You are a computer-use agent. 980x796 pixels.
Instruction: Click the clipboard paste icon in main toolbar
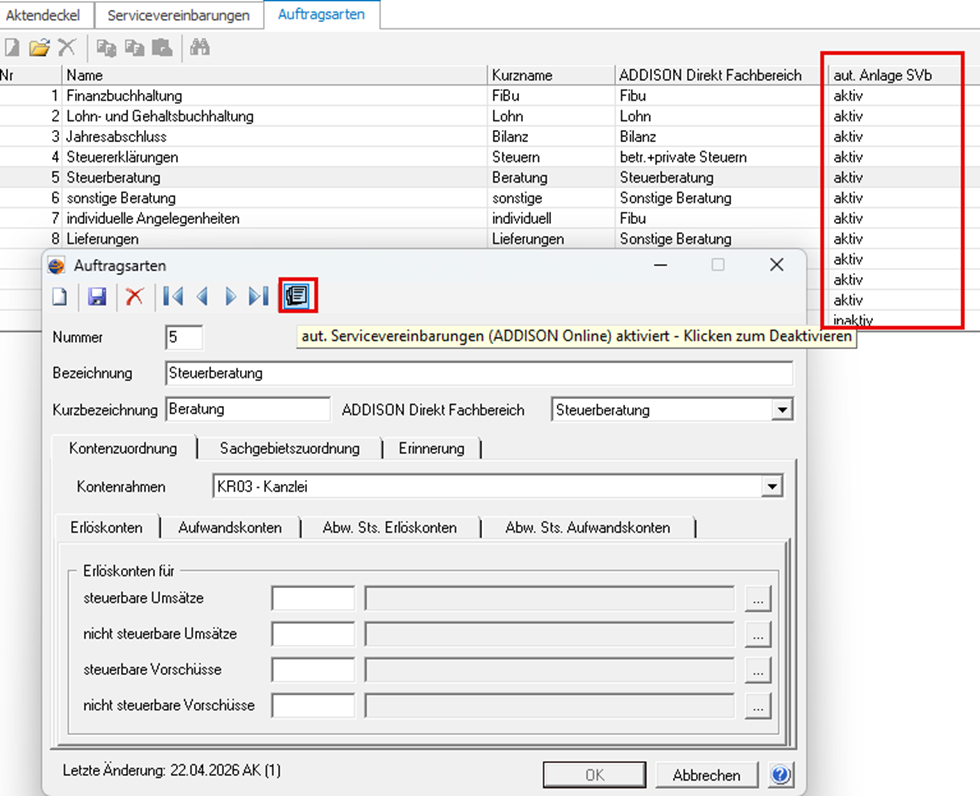pos(162,47)
